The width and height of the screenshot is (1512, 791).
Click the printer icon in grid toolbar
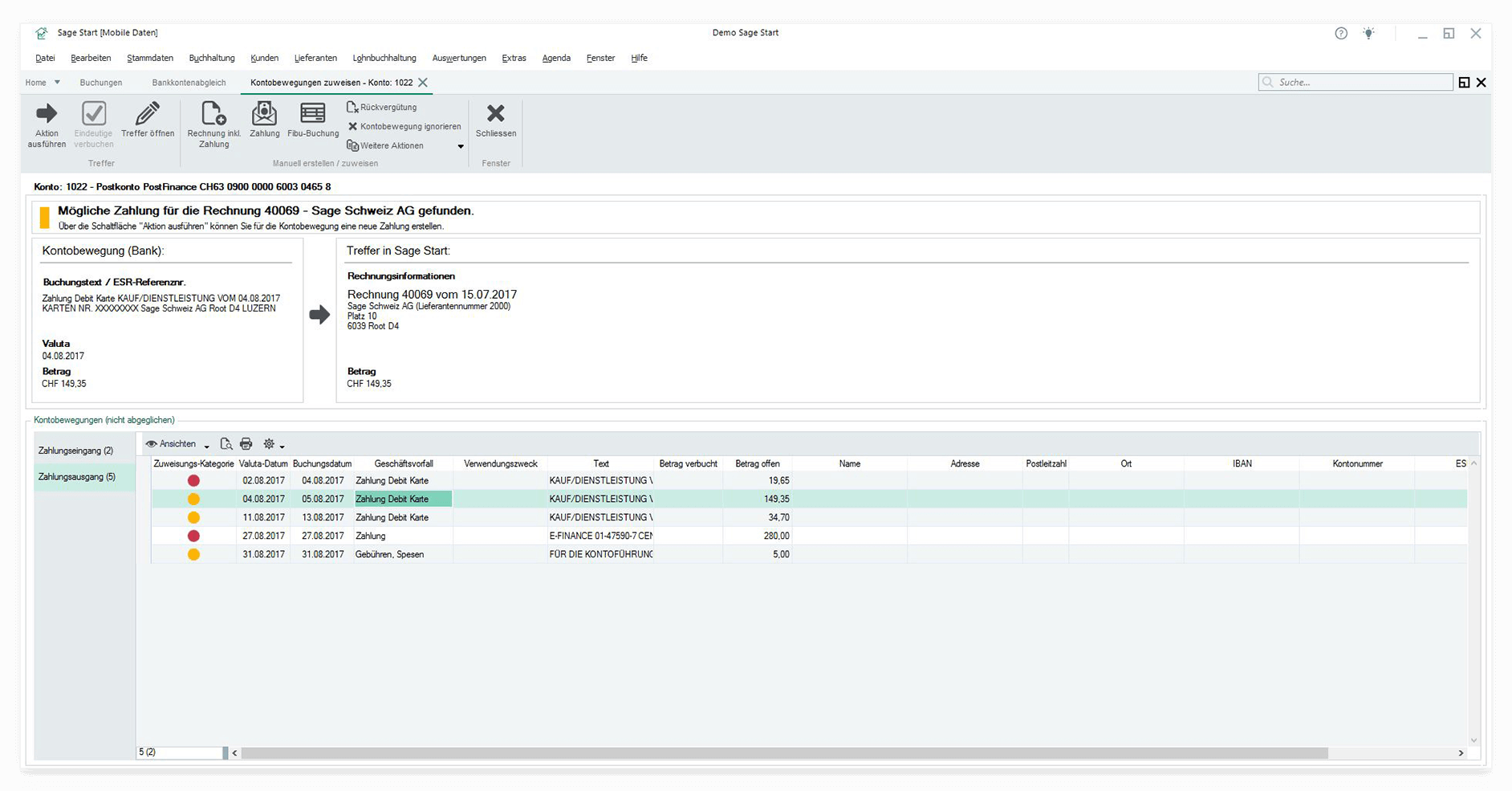click(x=246, y=444)
